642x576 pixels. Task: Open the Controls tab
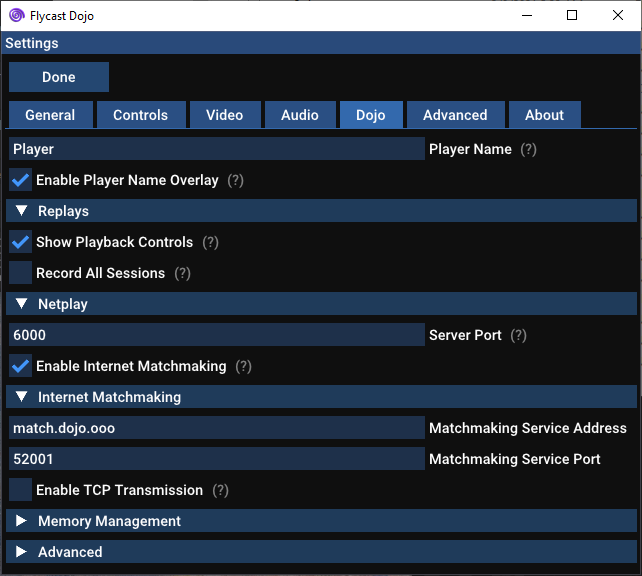tap(141, 115)
